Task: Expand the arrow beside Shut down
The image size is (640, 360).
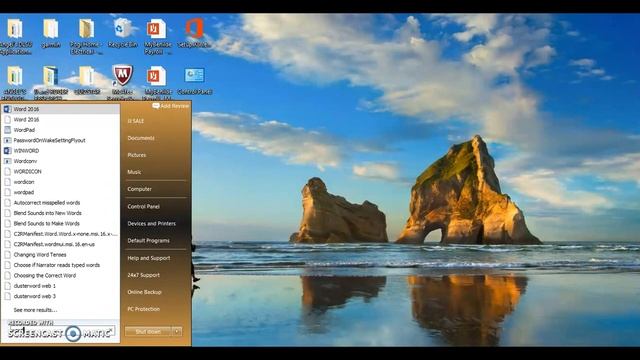Action: 177,331
